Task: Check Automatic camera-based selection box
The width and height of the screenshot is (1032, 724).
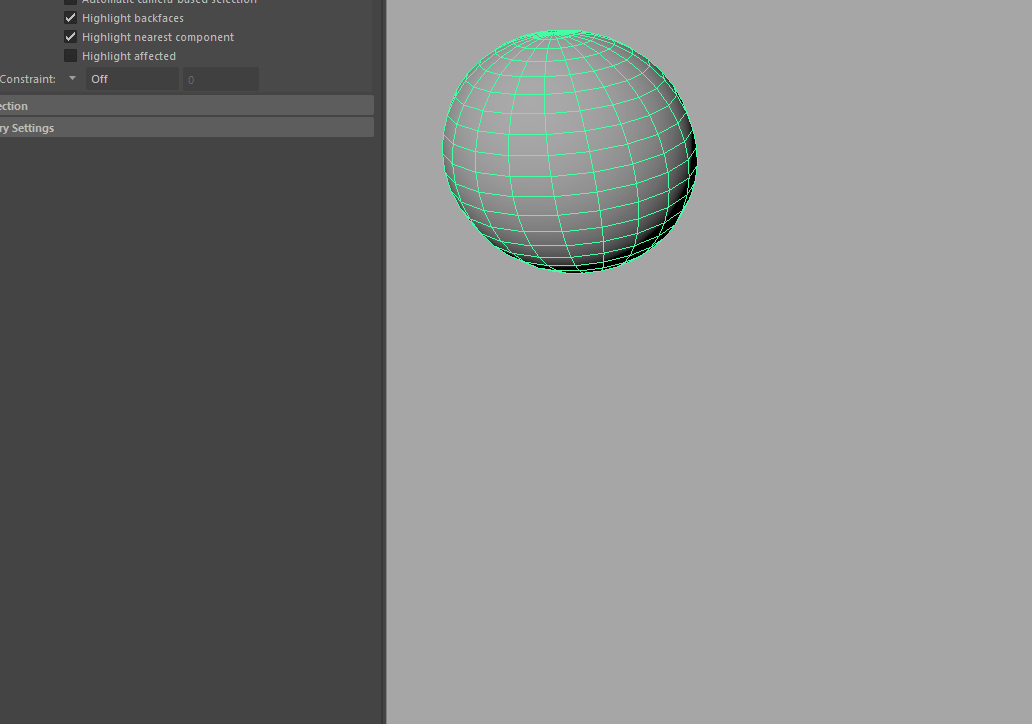Action: click(x=70, y=2)
